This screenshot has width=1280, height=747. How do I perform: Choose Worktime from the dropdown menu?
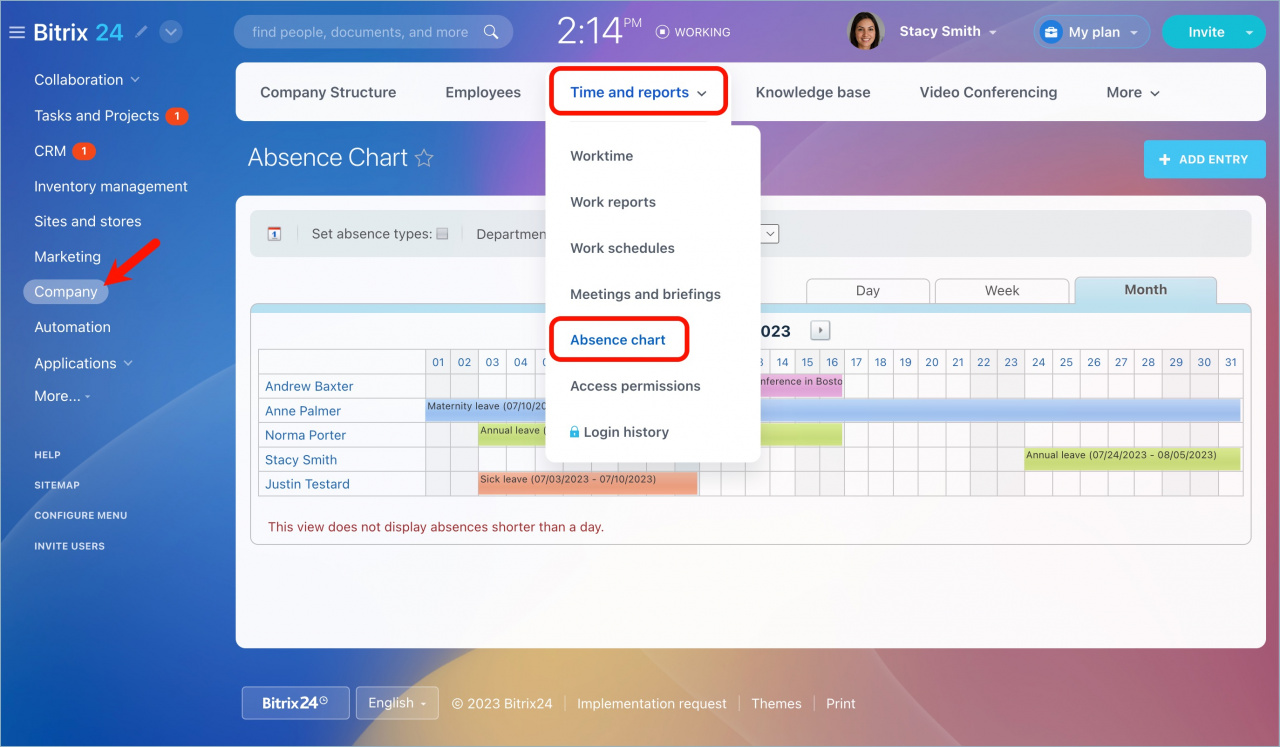tap(601, 156)
